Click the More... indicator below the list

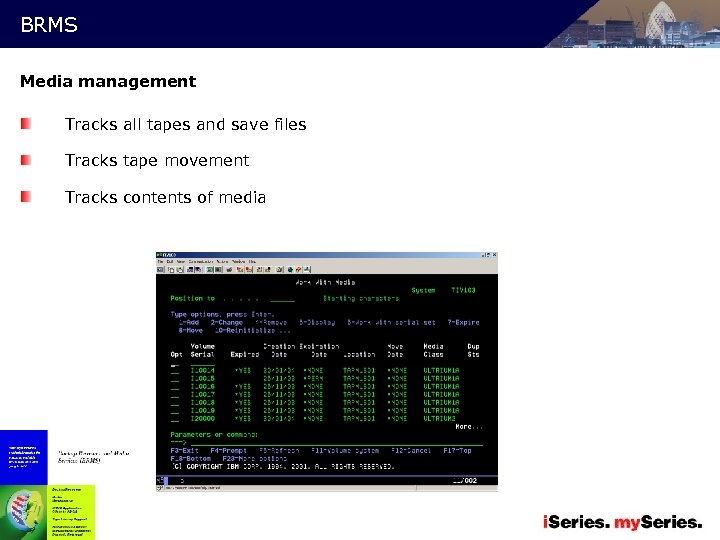coord(469,427)
